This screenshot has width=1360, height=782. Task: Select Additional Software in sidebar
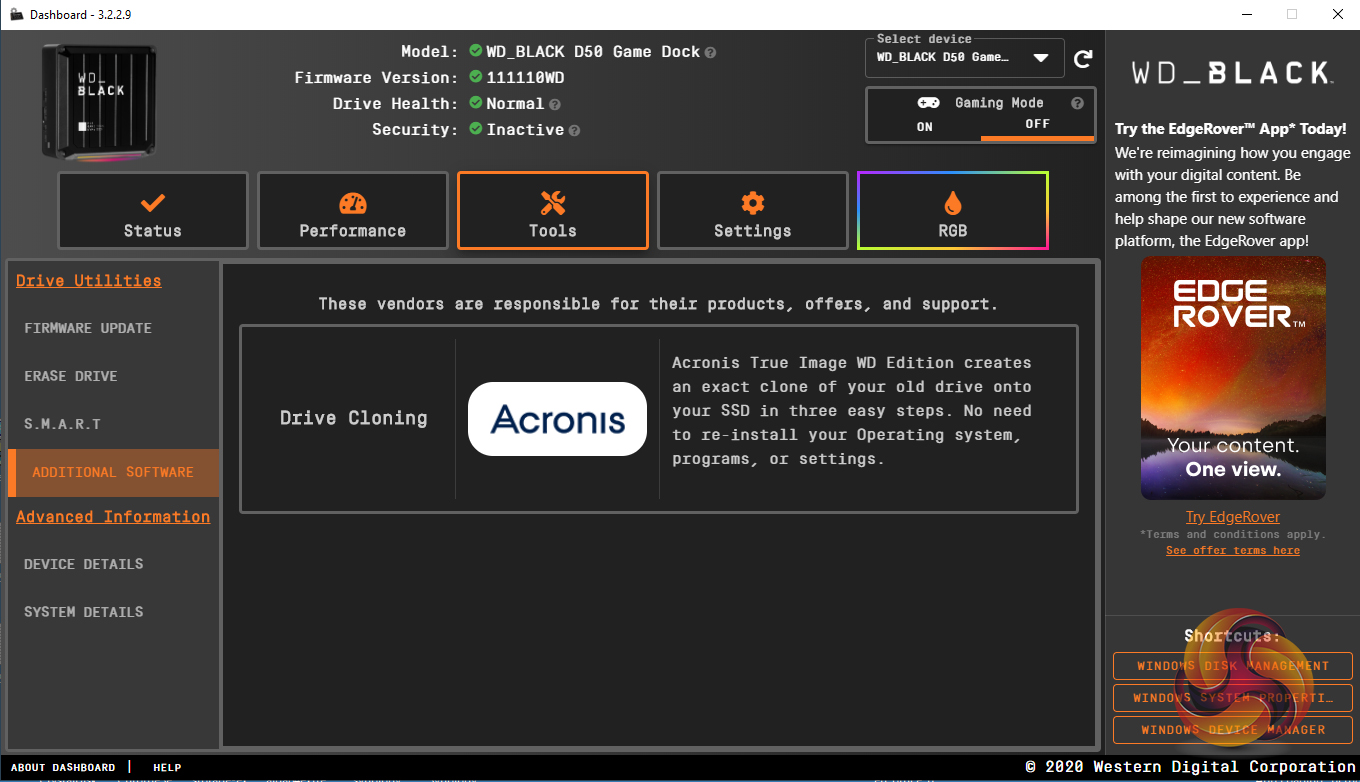click(113, 472)
